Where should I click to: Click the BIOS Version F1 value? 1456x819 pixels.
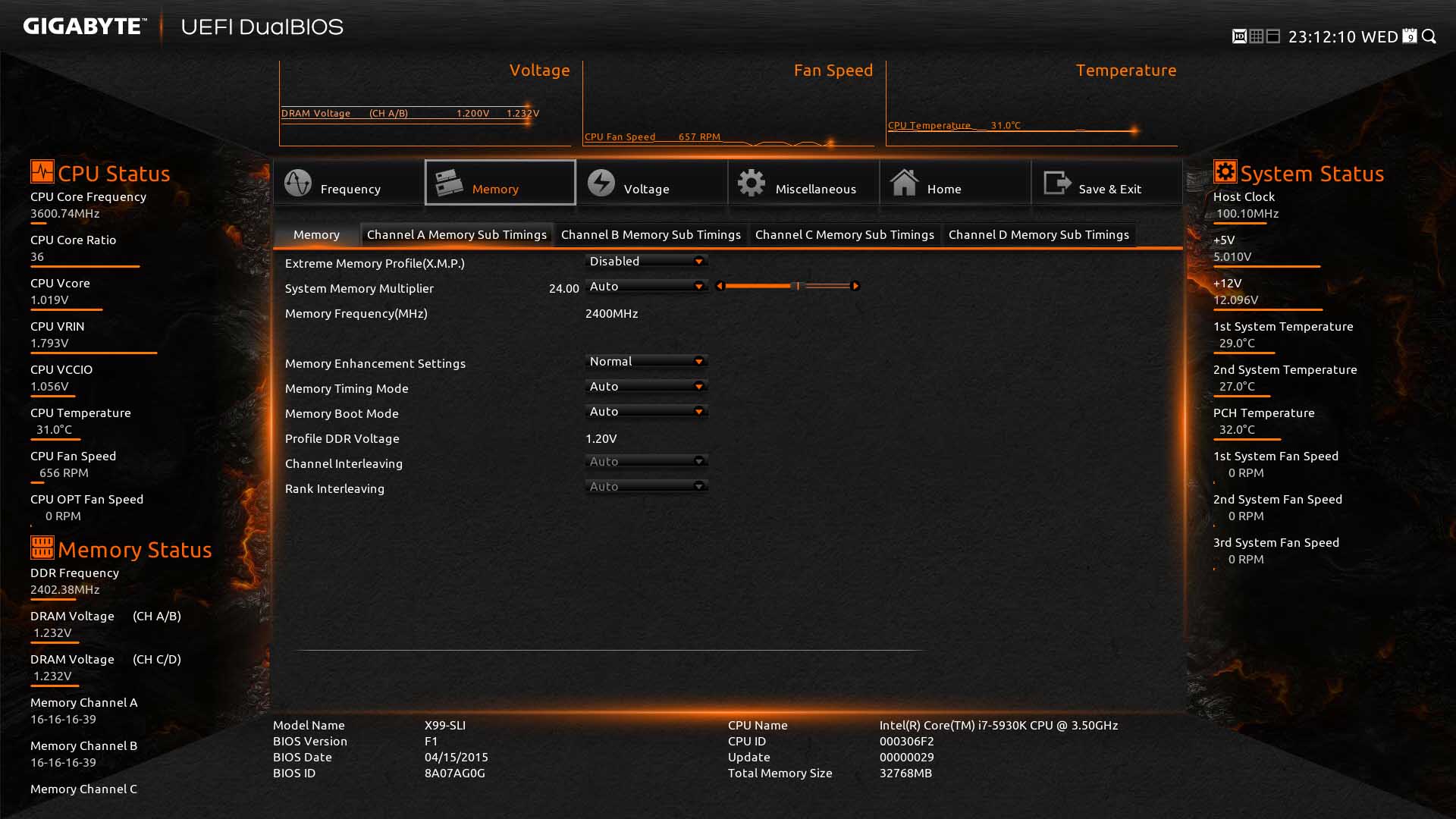point(431,741)
